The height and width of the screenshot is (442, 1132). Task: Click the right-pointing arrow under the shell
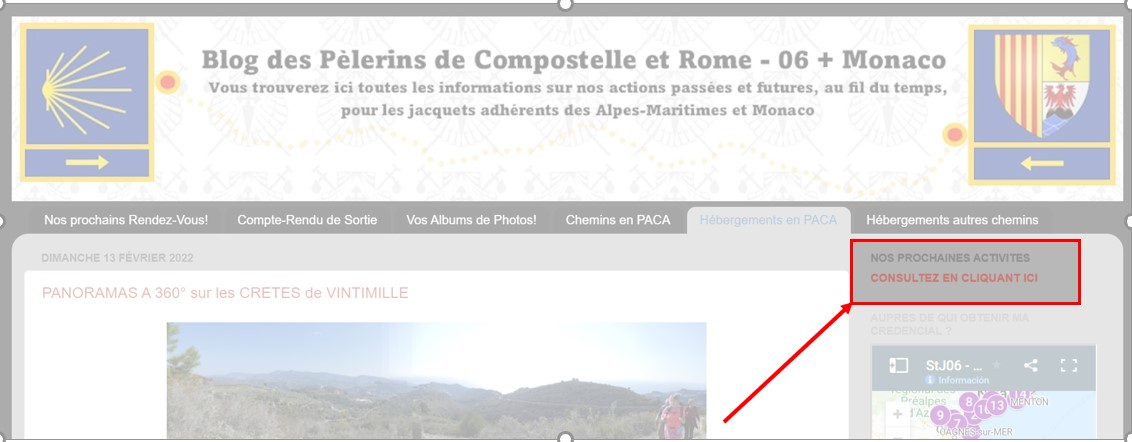[x=87, y=162]
